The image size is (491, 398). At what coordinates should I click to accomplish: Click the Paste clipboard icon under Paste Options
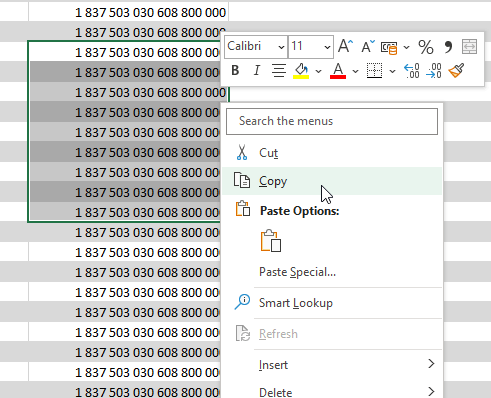pos(270,241)
